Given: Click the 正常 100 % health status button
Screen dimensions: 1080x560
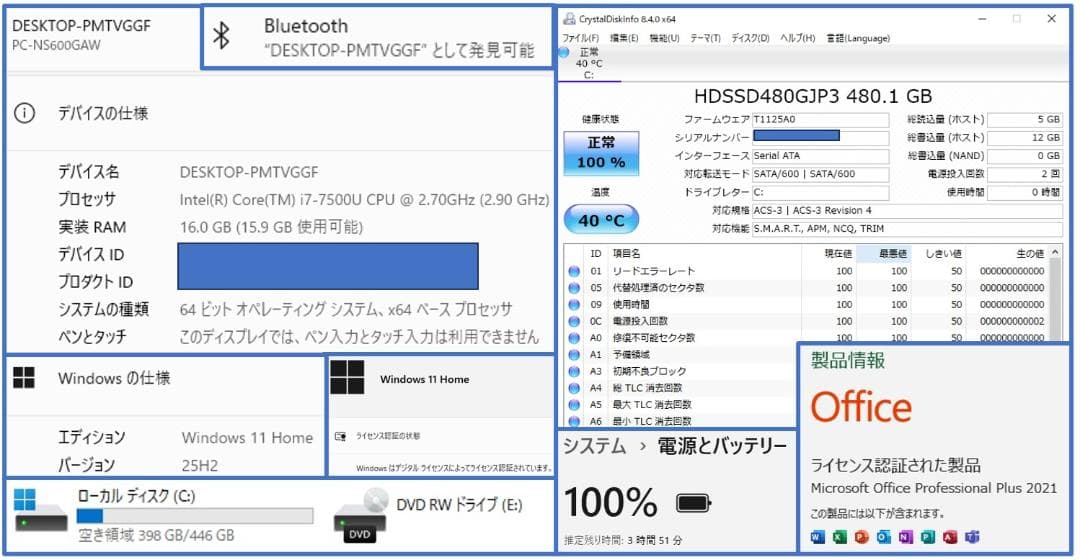Looking at the screenshot, I should (x=601, y=153).
